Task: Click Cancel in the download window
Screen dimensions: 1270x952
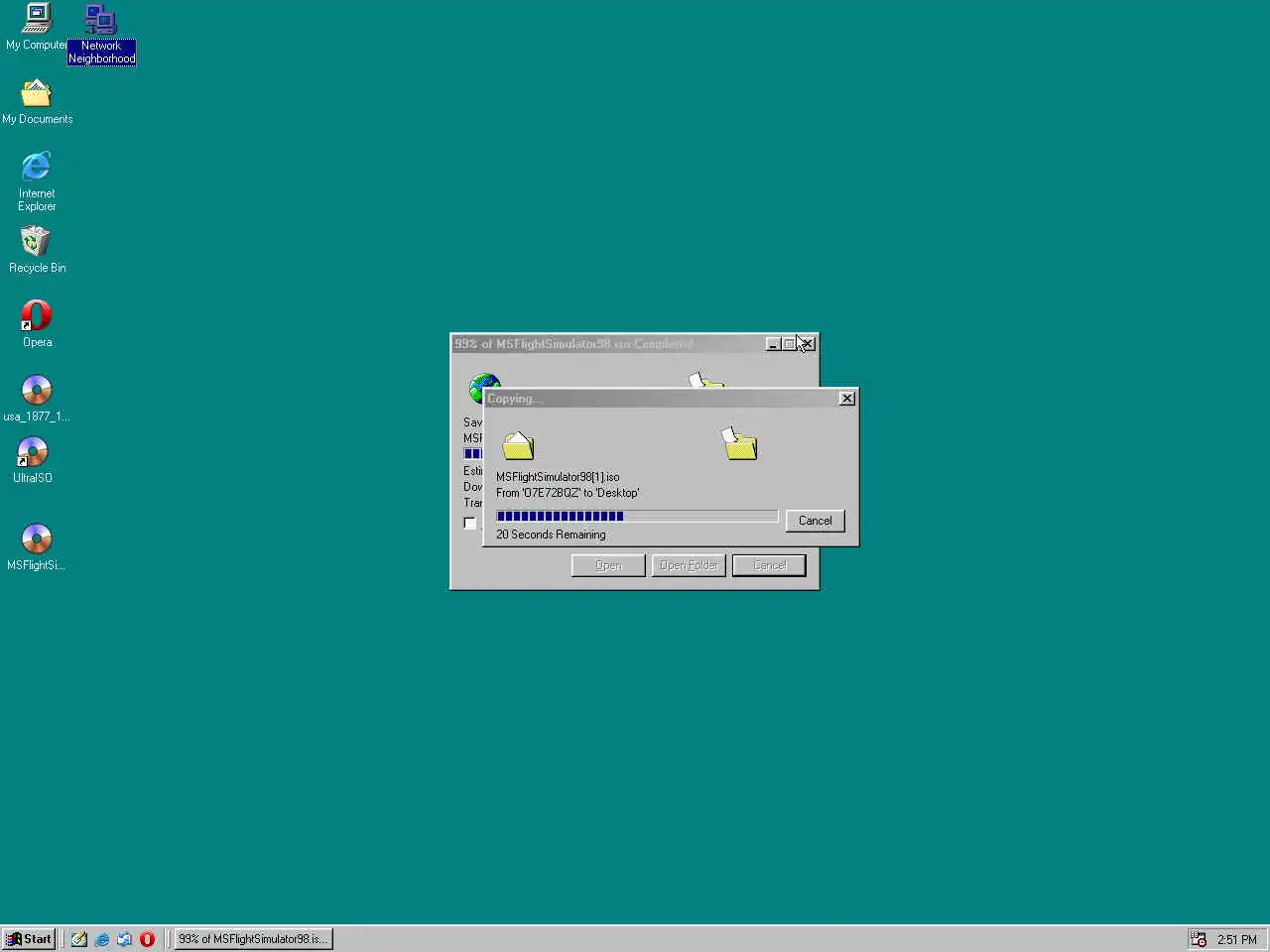Action: tap(769, 565)
